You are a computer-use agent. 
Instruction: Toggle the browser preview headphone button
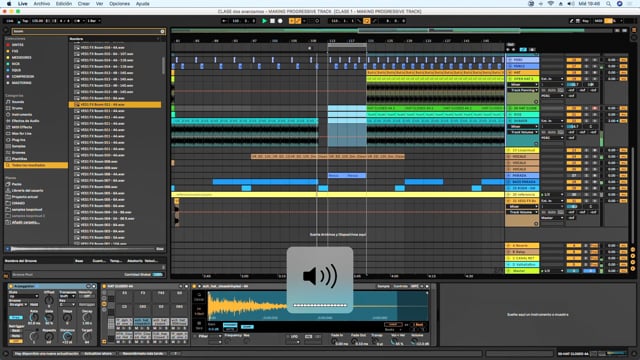(8, 249)
